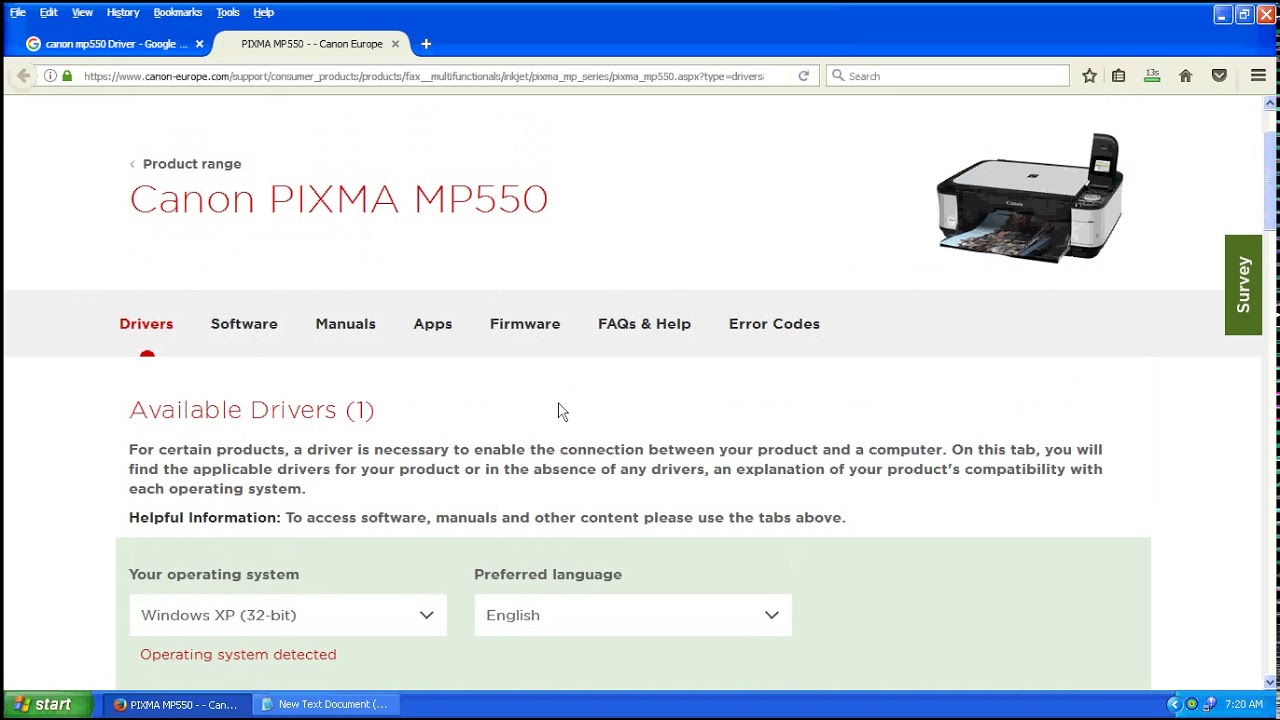Click the search magnifier icon in search box

[838, 76]
